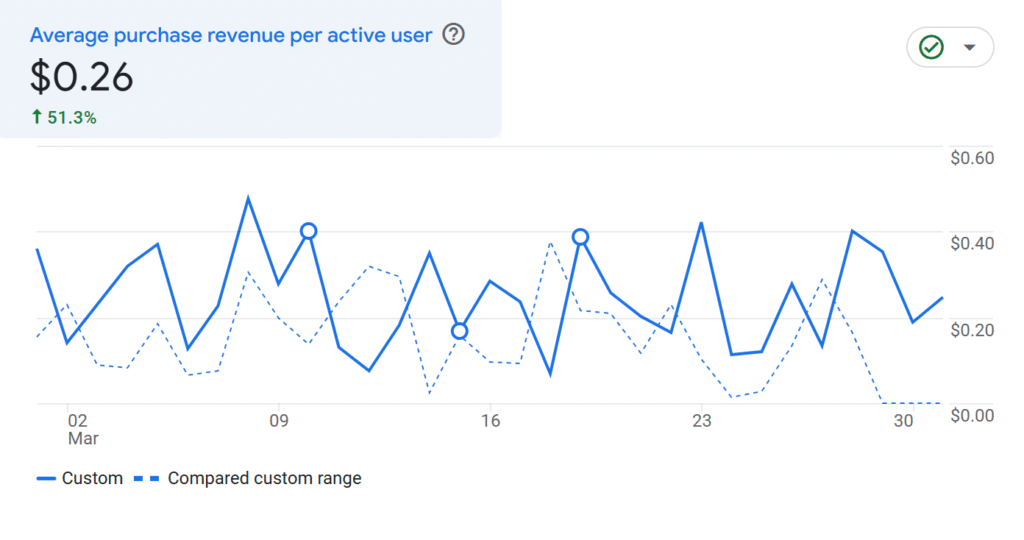
Task: Select the circle marker on March 19
Action: 580,237
